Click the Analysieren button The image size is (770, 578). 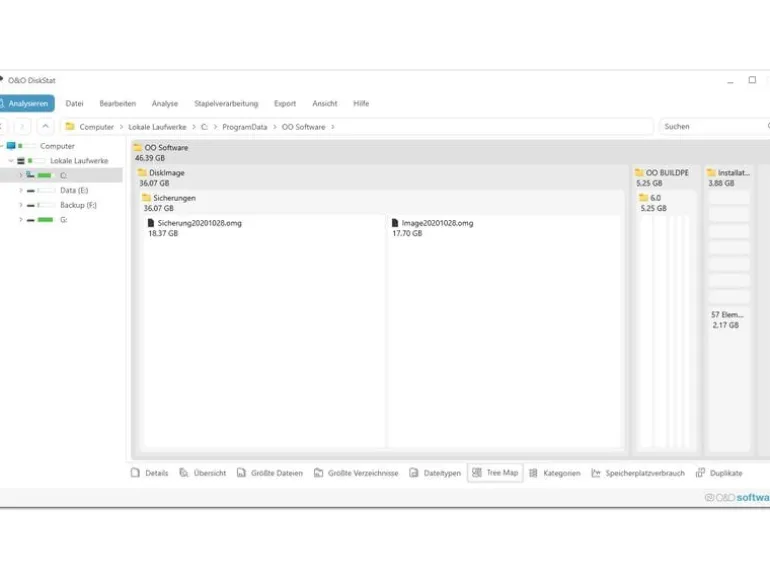(x=27, y=104)
